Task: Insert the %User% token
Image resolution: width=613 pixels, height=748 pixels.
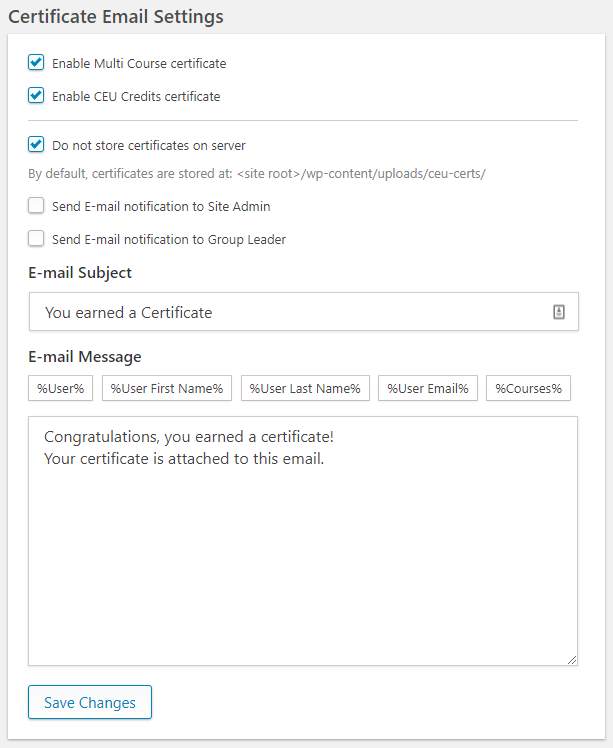Action: [60, 388]
